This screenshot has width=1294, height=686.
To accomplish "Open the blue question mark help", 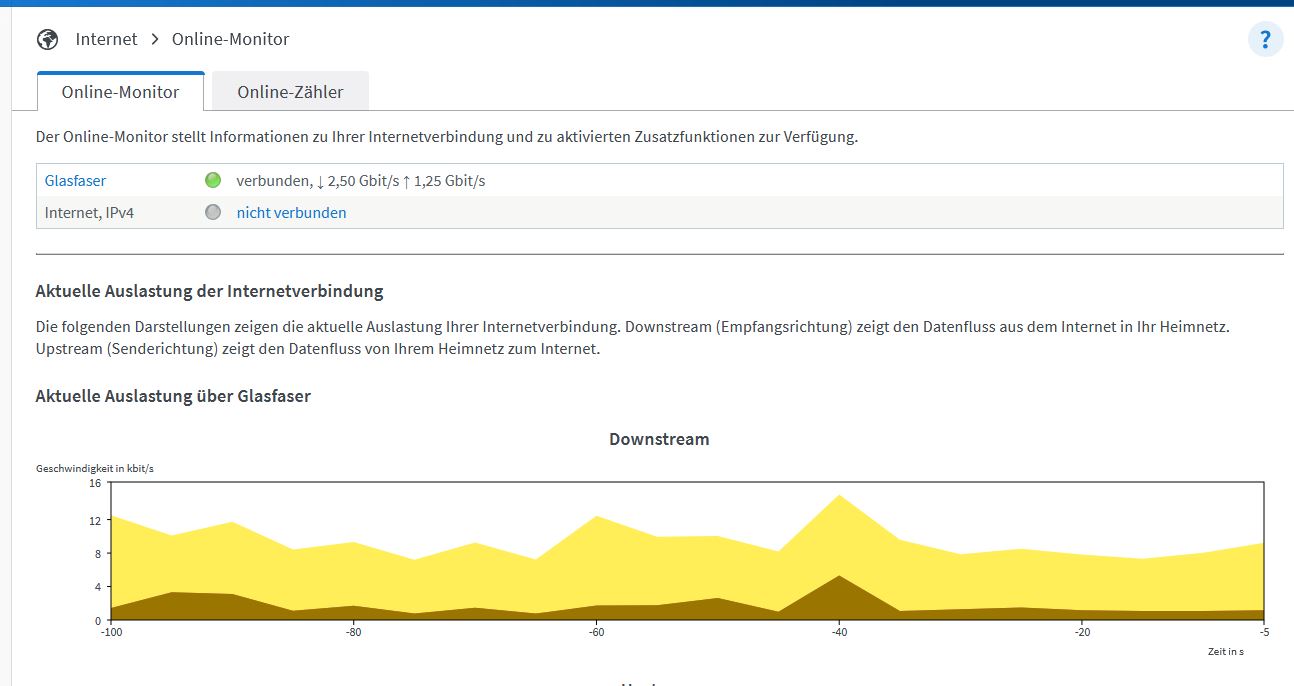I will pyautogui.click(x=1265, y=40).
